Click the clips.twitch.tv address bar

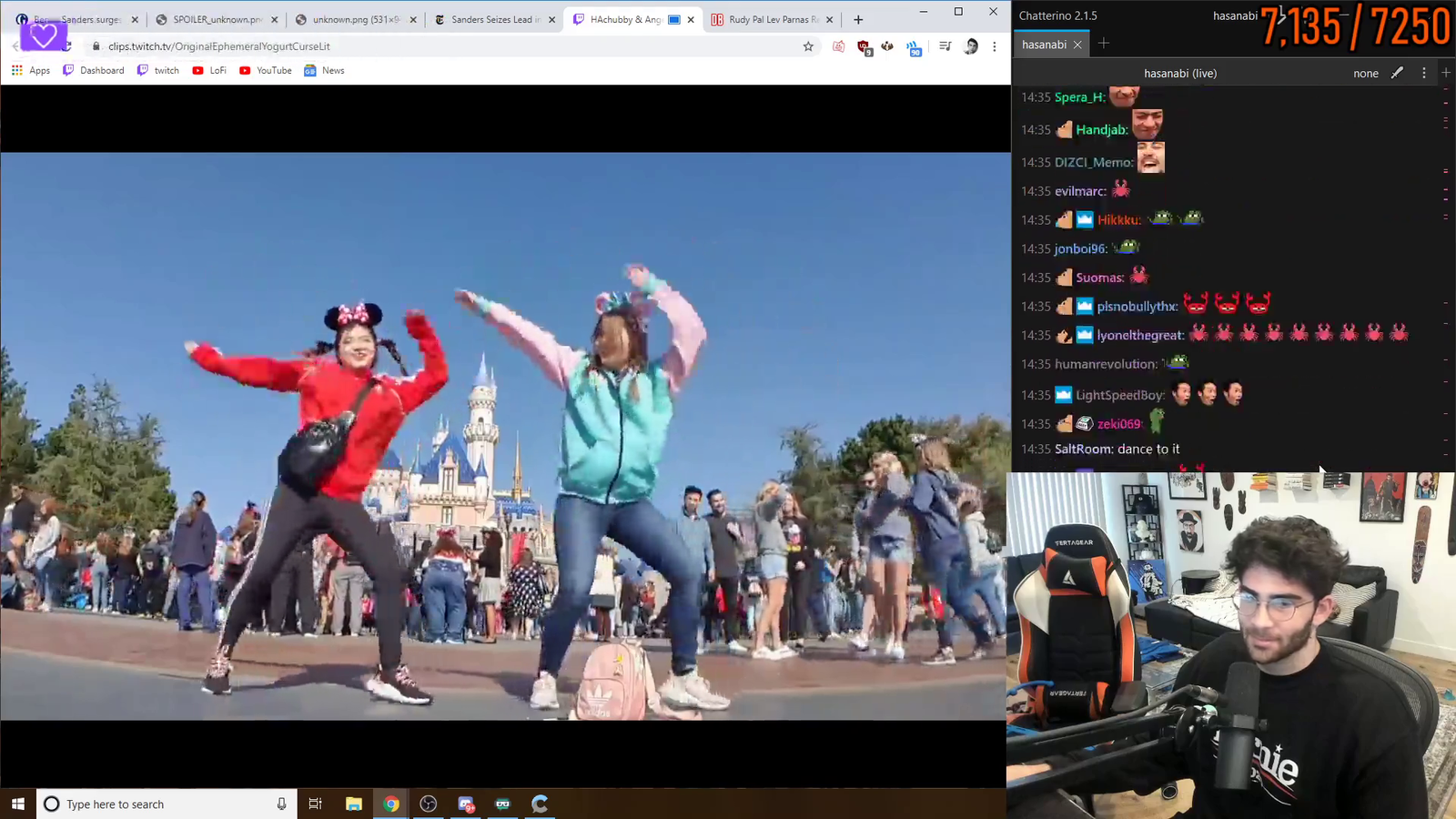click(x=446, y=46)
